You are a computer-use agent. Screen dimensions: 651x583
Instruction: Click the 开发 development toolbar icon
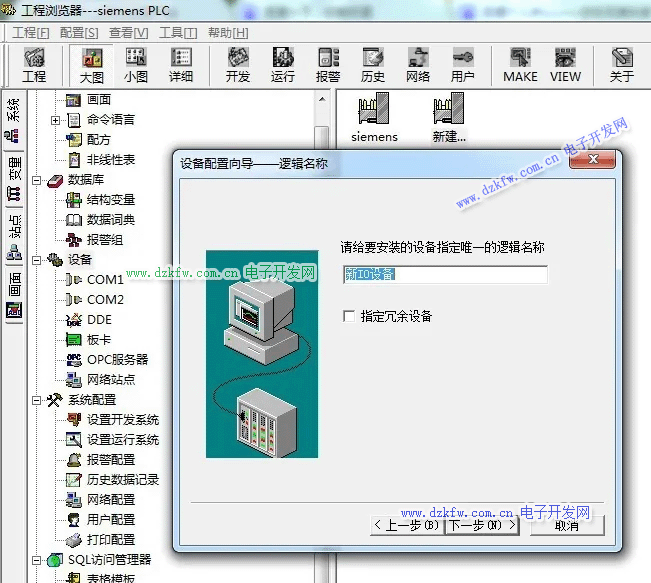[238, 66]
